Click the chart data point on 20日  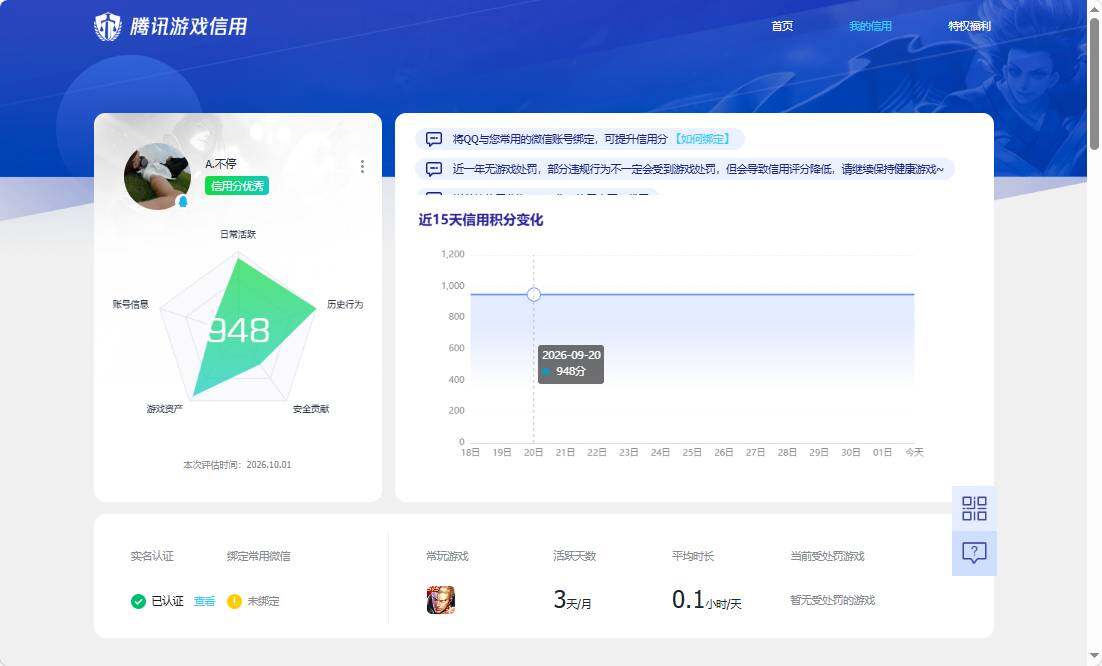(533, 294)
